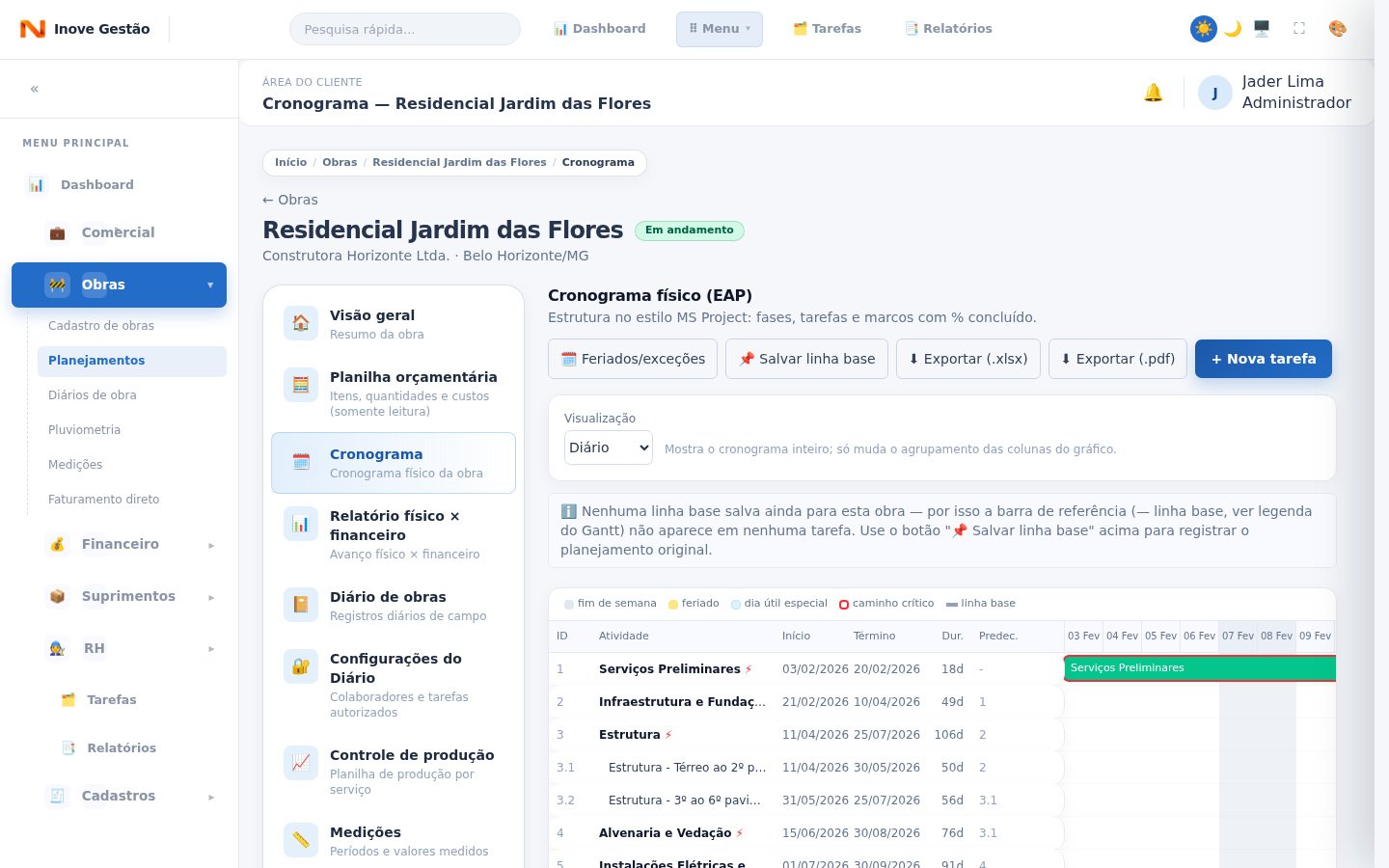The height and width of the screenshot is (868, 1389).
Task: Expand Financeiro sidebar section
Action: (119, 544)
